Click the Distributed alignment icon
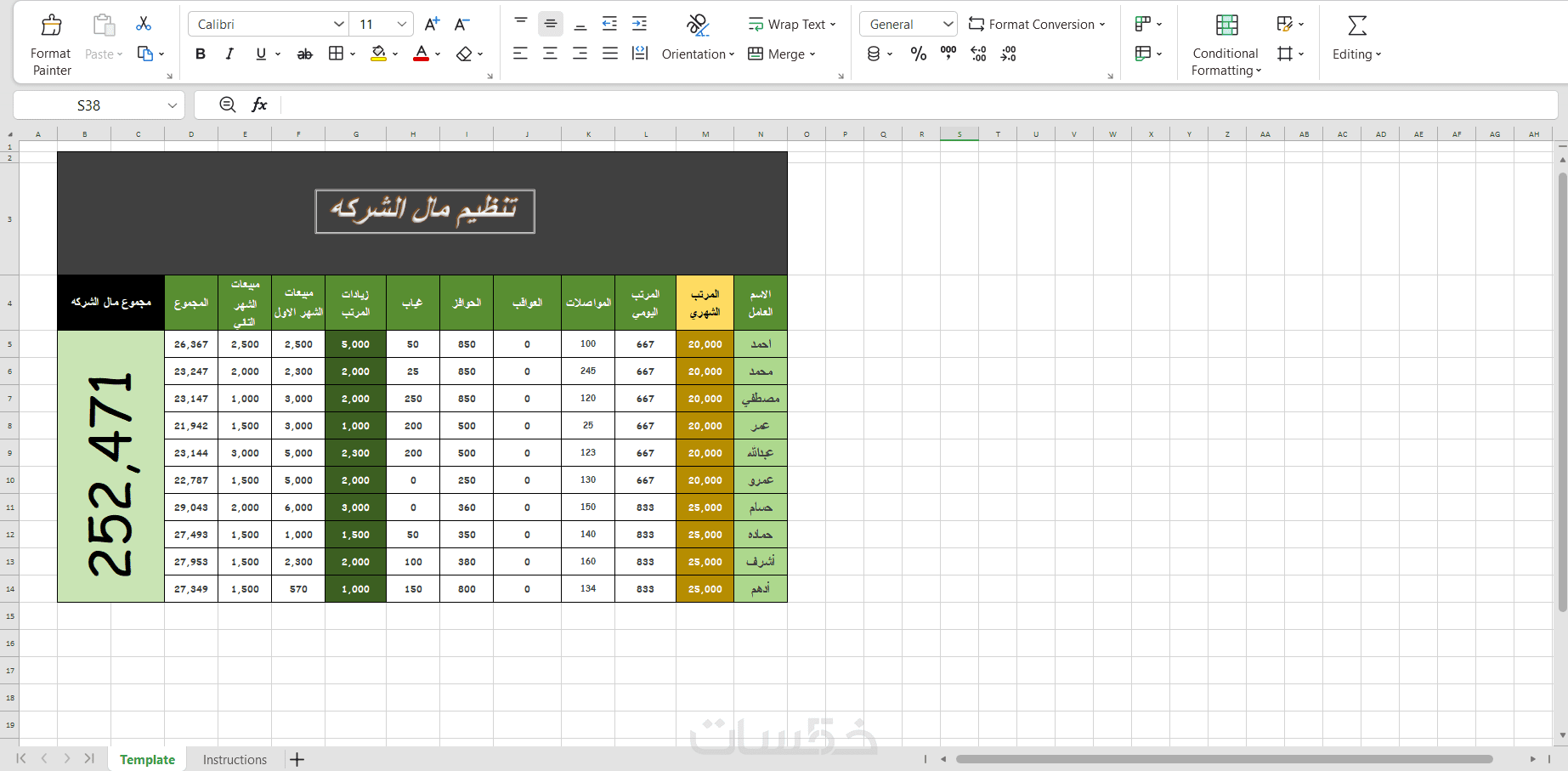Viewport: 1568px width, 771px height. 640,54
